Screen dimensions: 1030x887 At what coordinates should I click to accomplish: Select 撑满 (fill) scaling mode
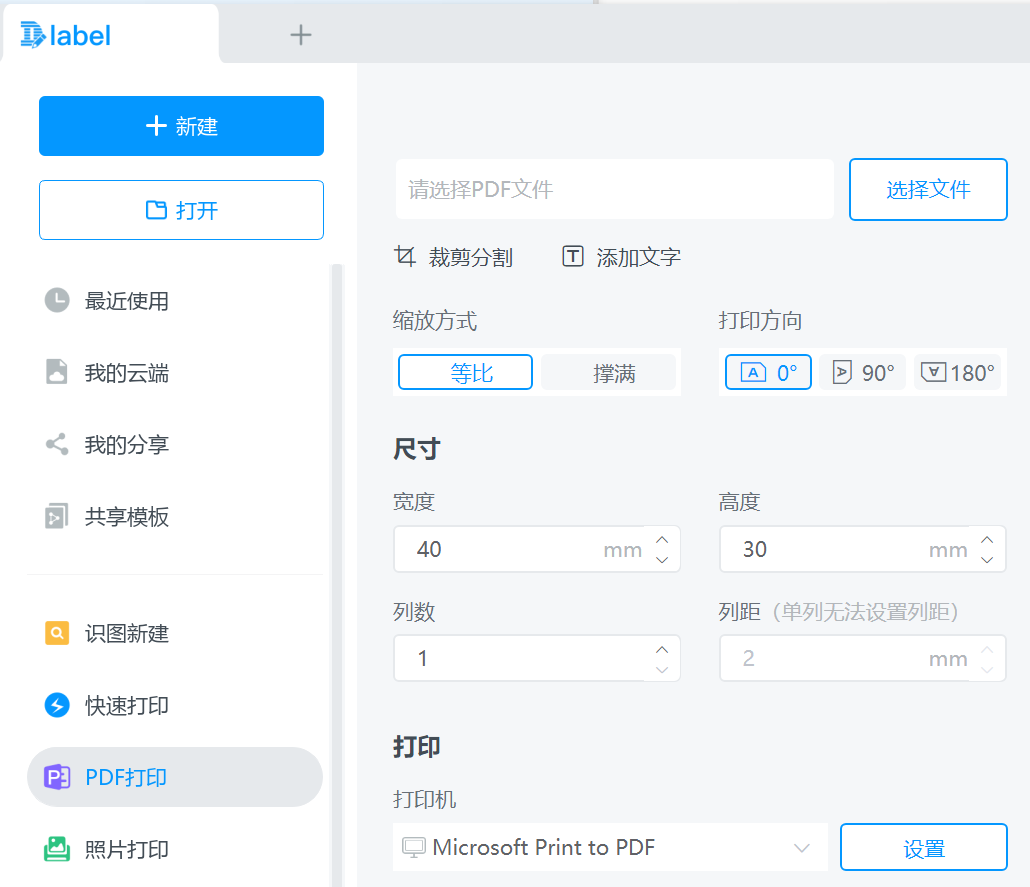tap(609, 371)
